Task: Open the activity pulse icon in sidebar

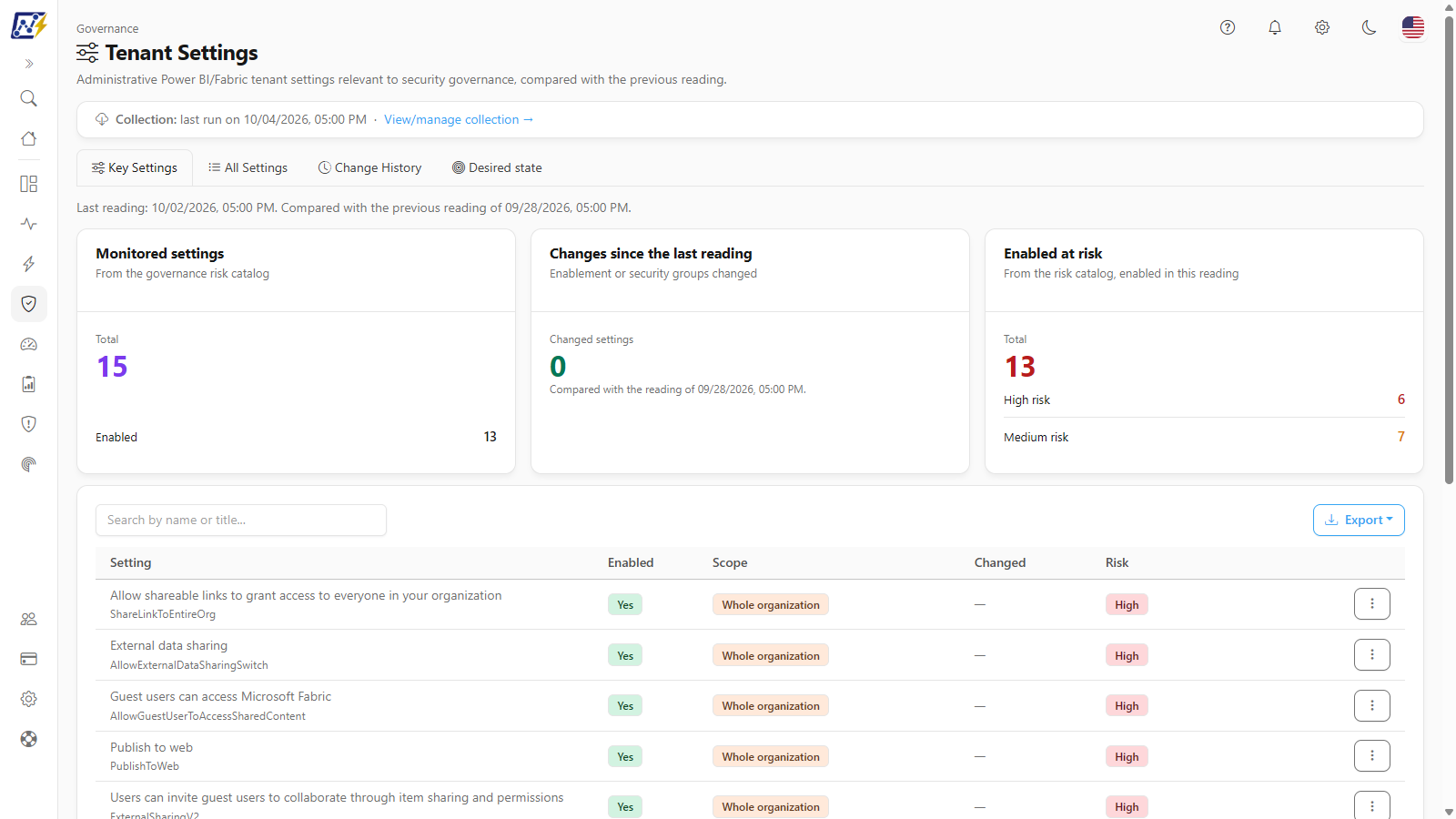Action: (x=29, y=224)
